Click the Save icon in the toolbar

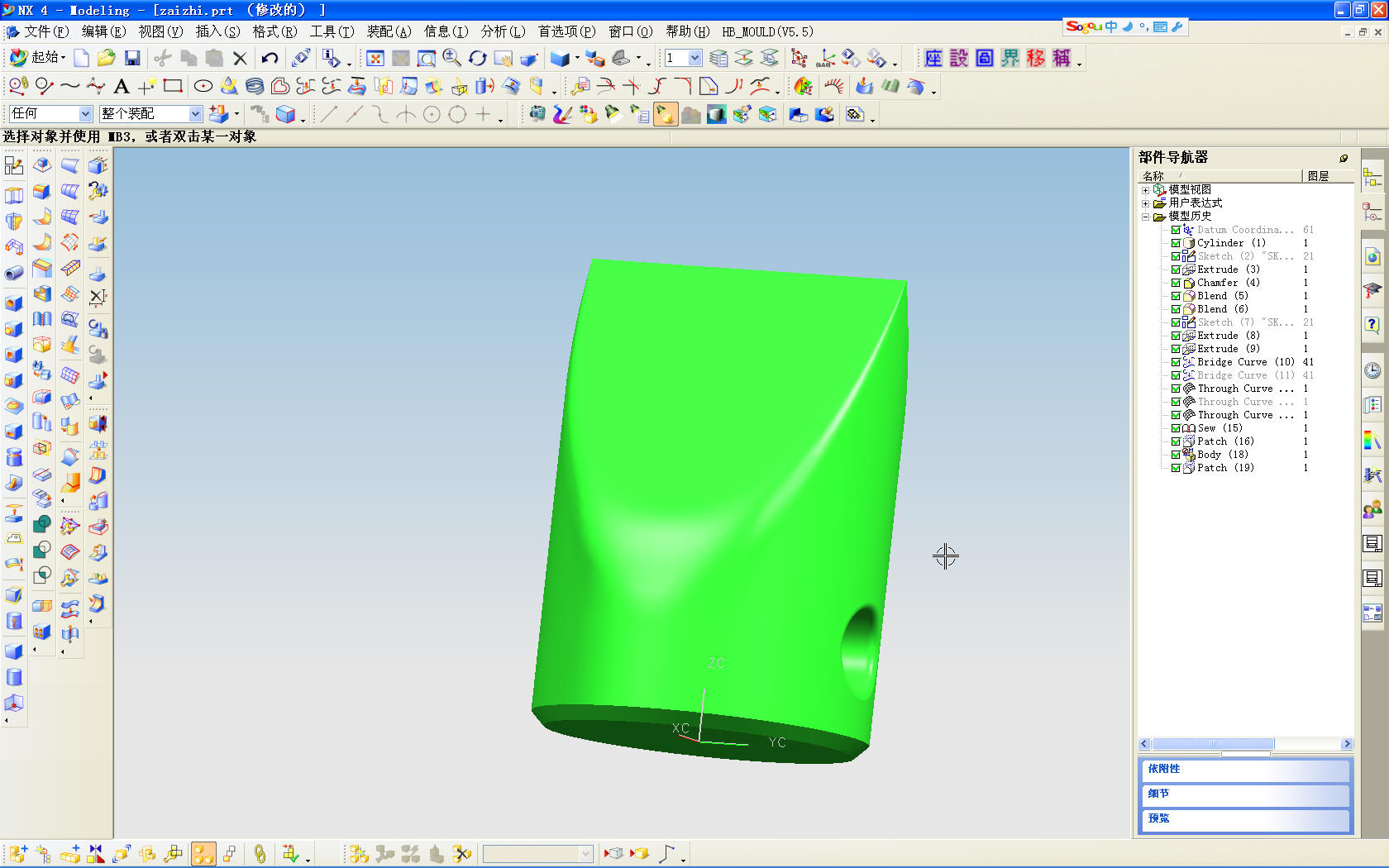click(x=131, y=58)
